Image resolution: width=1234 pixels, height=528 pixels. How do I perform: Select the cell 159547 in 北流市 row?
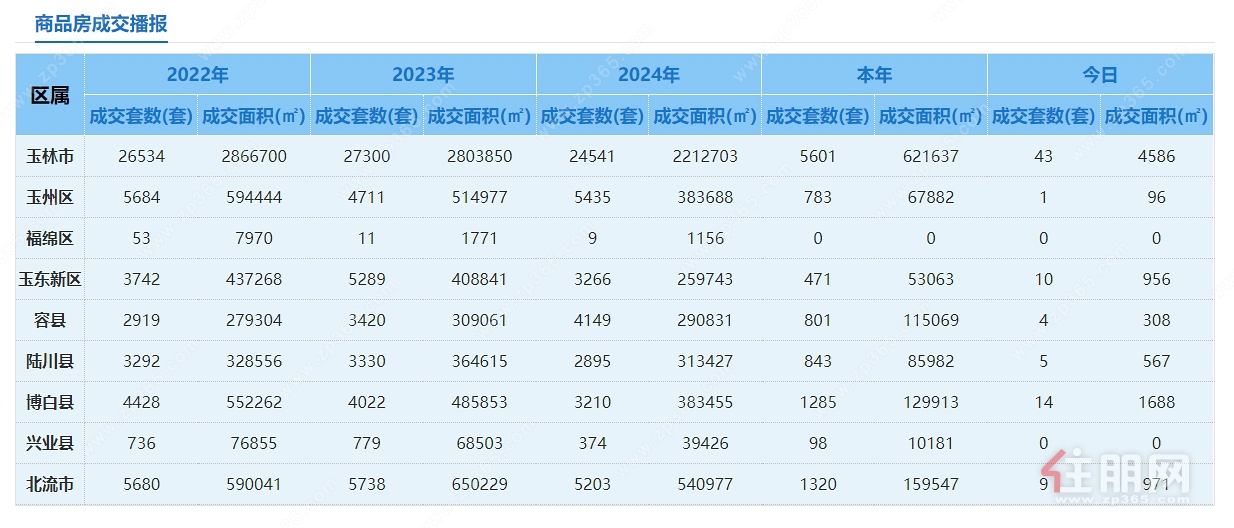tap(931, 484)
